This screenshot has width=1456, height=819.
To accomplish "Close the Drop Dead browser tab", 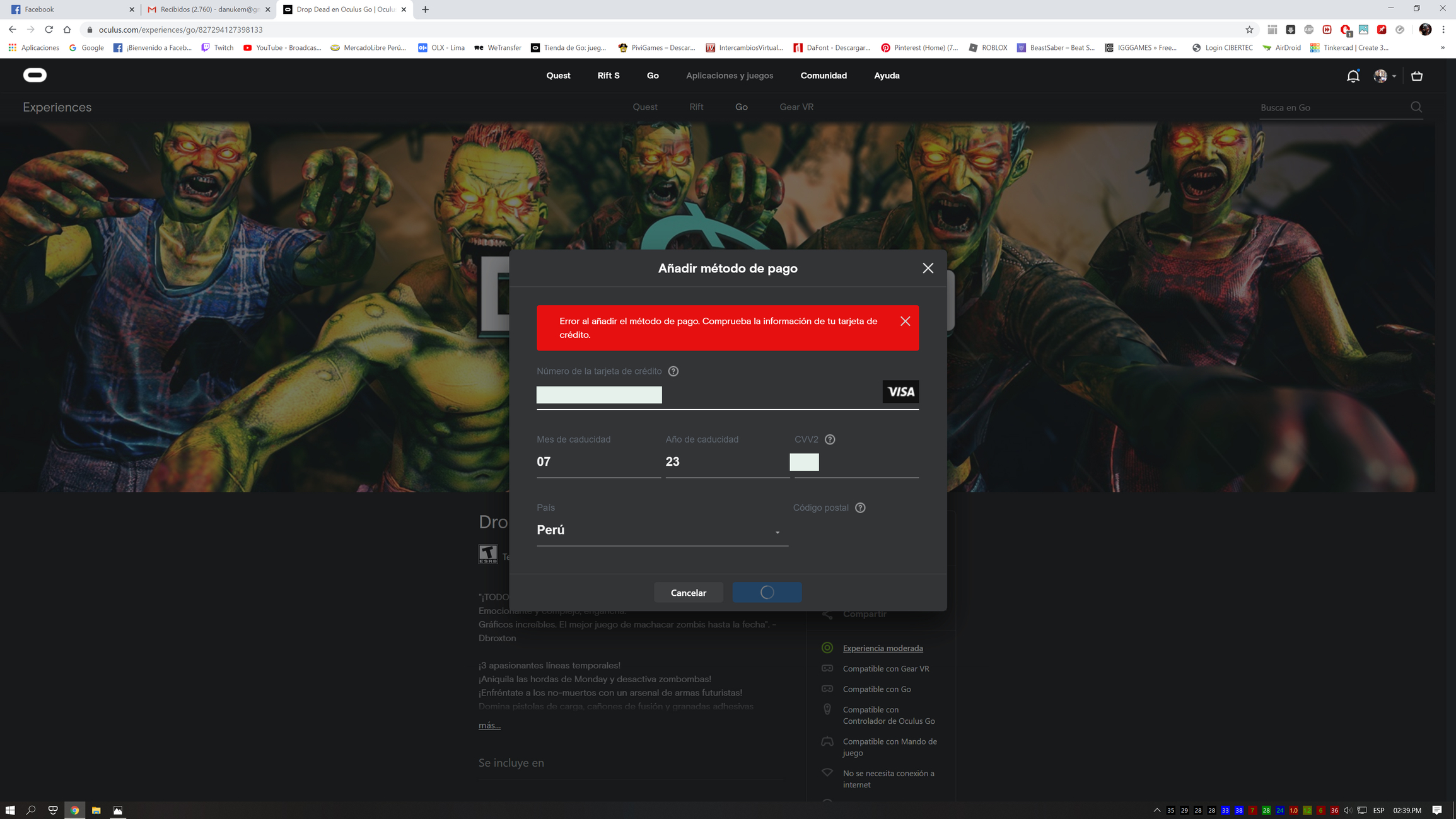I will click(x=404, y=9).
